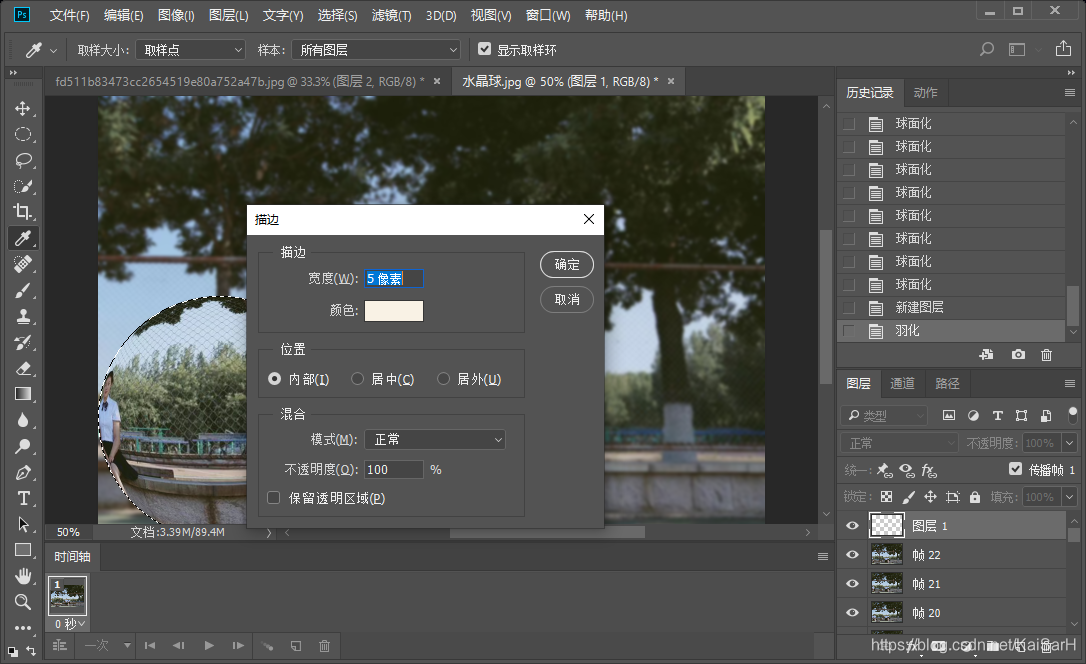Viewport: 1086px width, 664px height.
Task: Select the Eyedropper tool in toolbox
Action: click(23, 238)
